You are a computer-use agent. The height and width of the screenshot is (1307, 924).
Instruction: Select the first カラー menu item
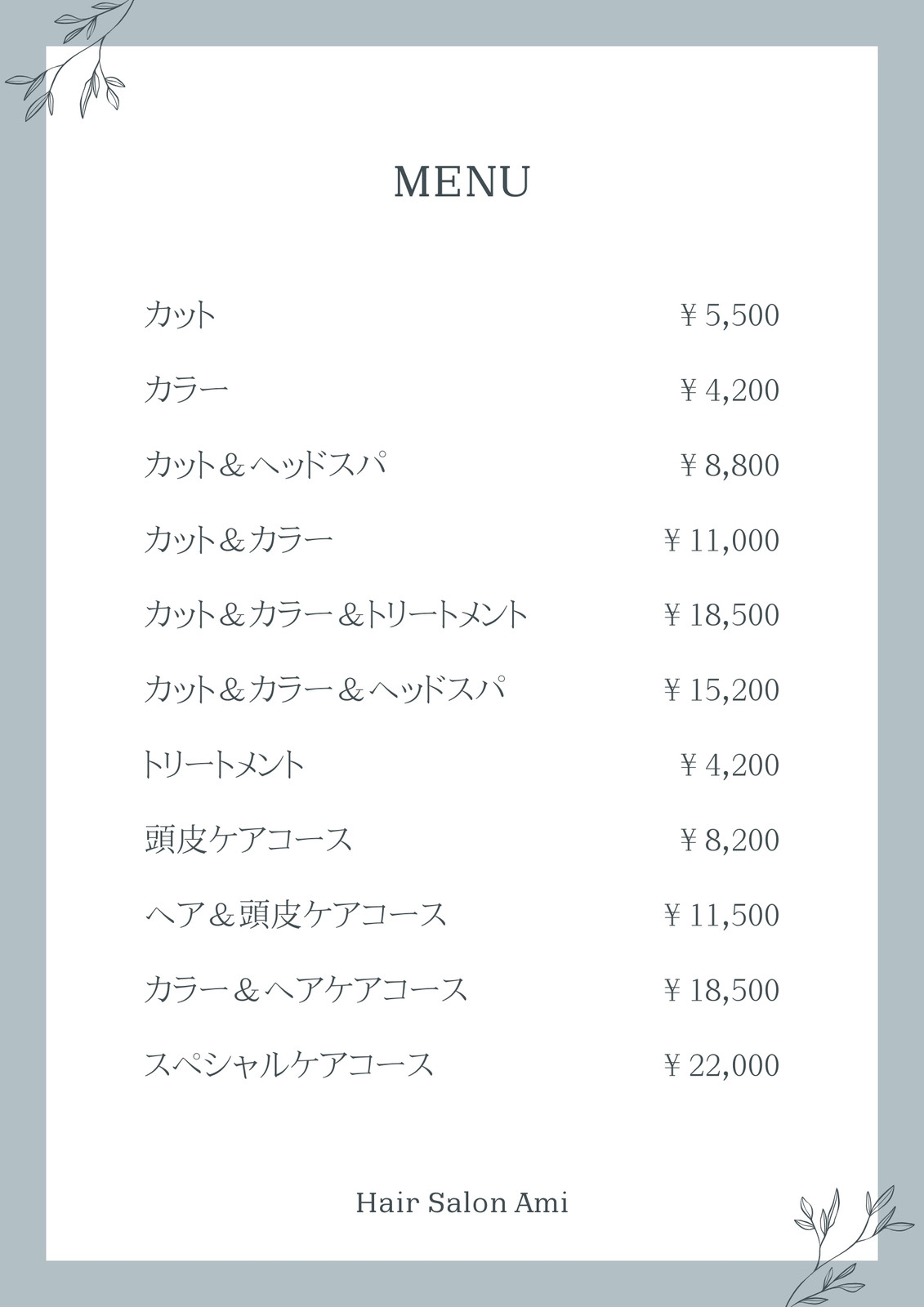click(186, 390)
